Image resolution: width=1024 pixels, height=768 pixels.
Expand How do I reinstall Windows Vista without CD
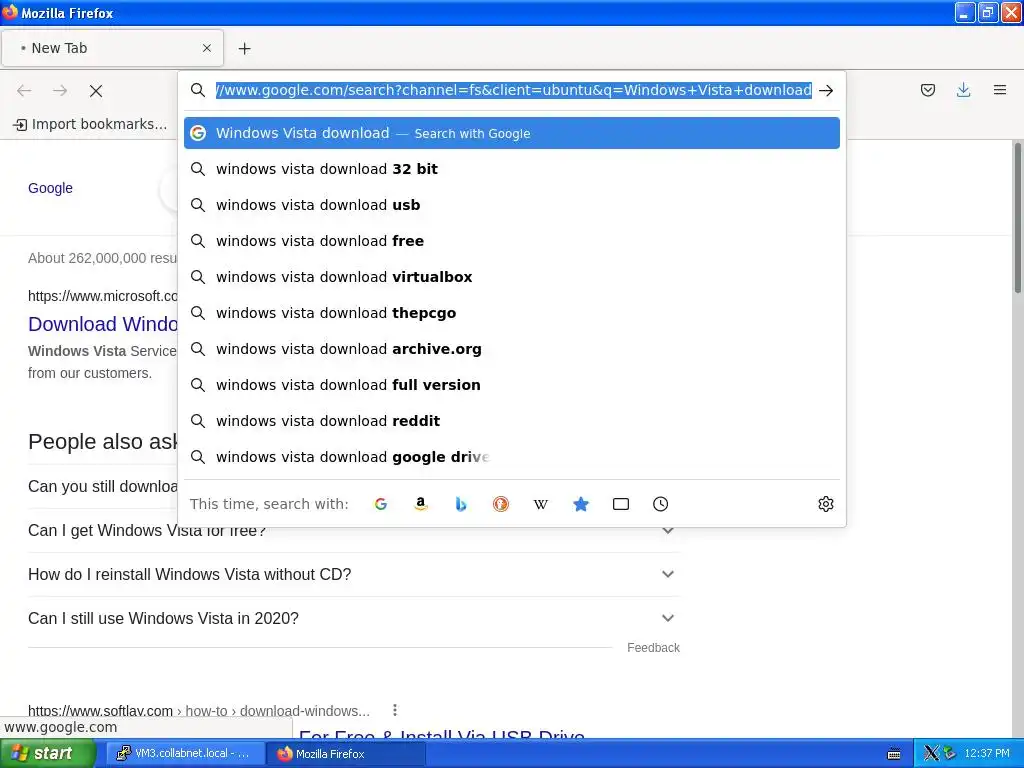(x=354, y=574)
